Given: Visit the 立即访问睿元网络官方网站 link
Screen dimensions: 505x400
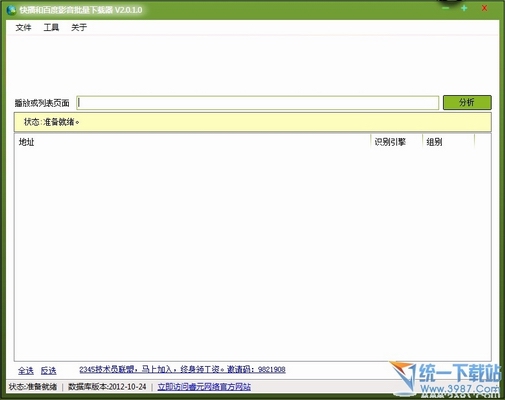Looking at the screenshot, I should pyautogui.click(x=204, y=387).
